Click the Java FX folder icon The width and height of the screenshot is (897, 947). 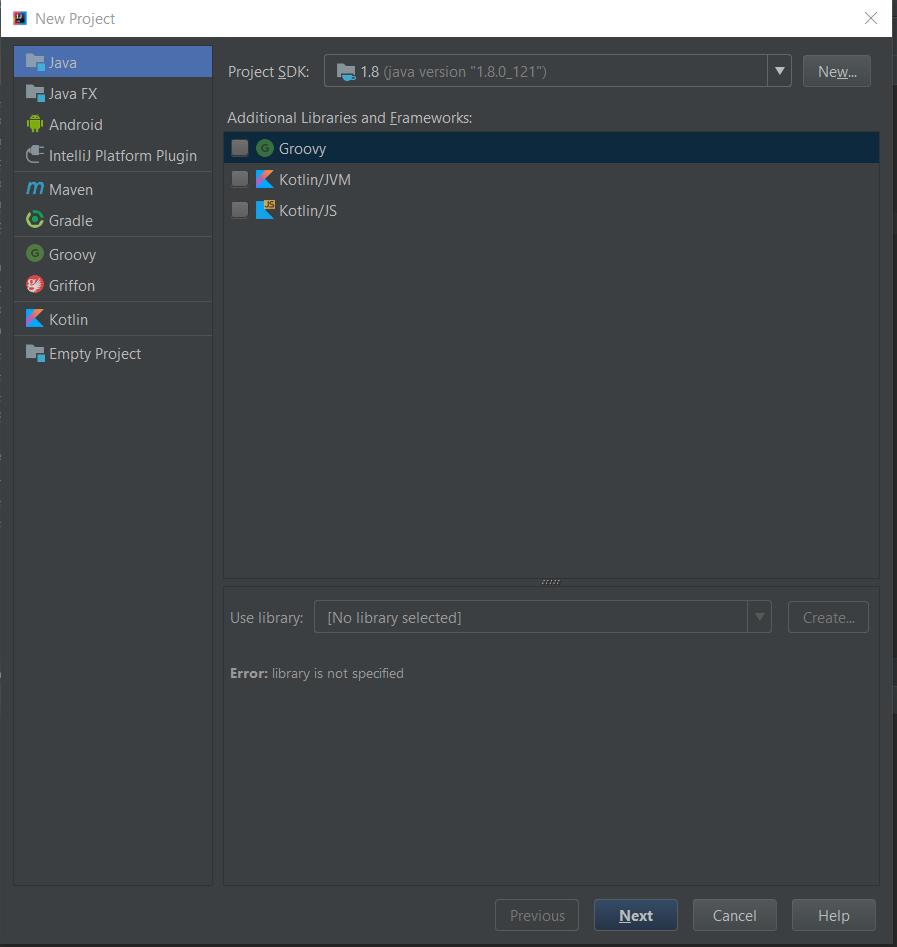(x=35, y=93)
